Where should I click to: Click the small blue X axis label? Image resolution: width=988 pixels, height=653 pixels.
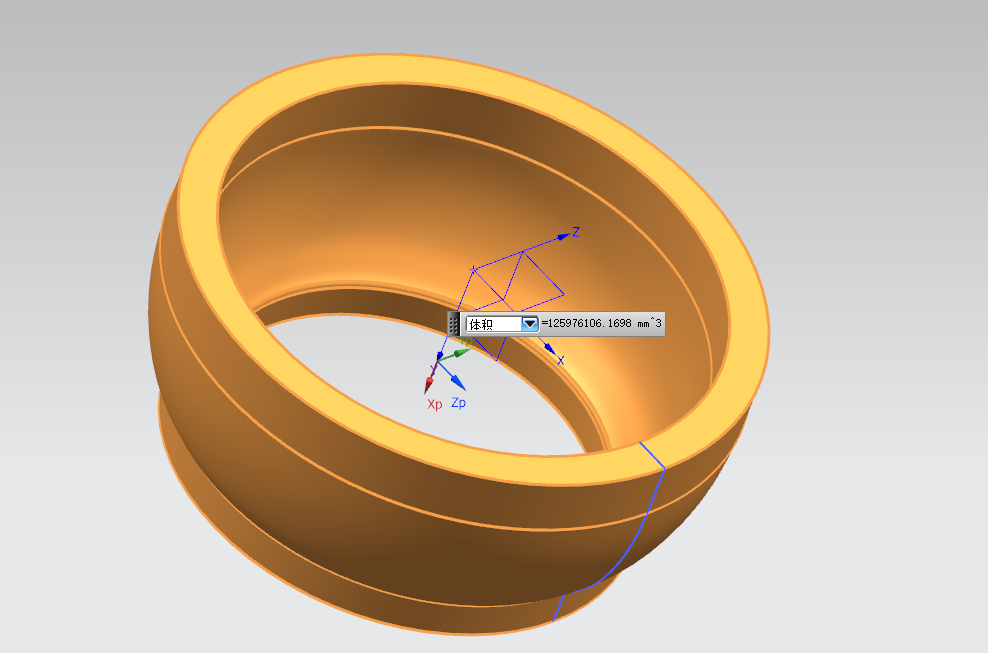tap(560, 360)
